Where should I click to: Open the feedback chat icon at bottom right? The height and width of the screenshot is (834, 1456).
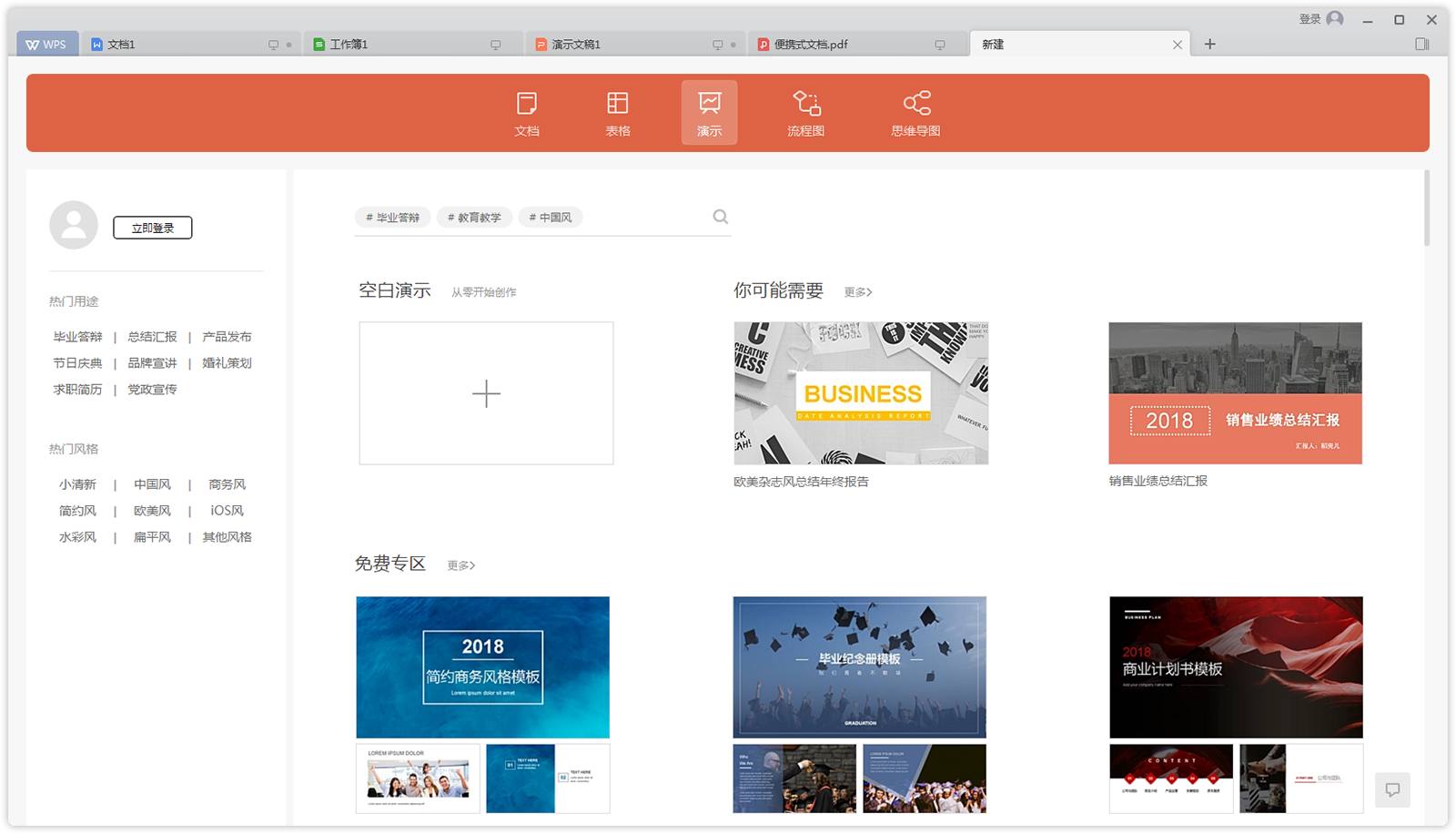[x=1392, y=789]
